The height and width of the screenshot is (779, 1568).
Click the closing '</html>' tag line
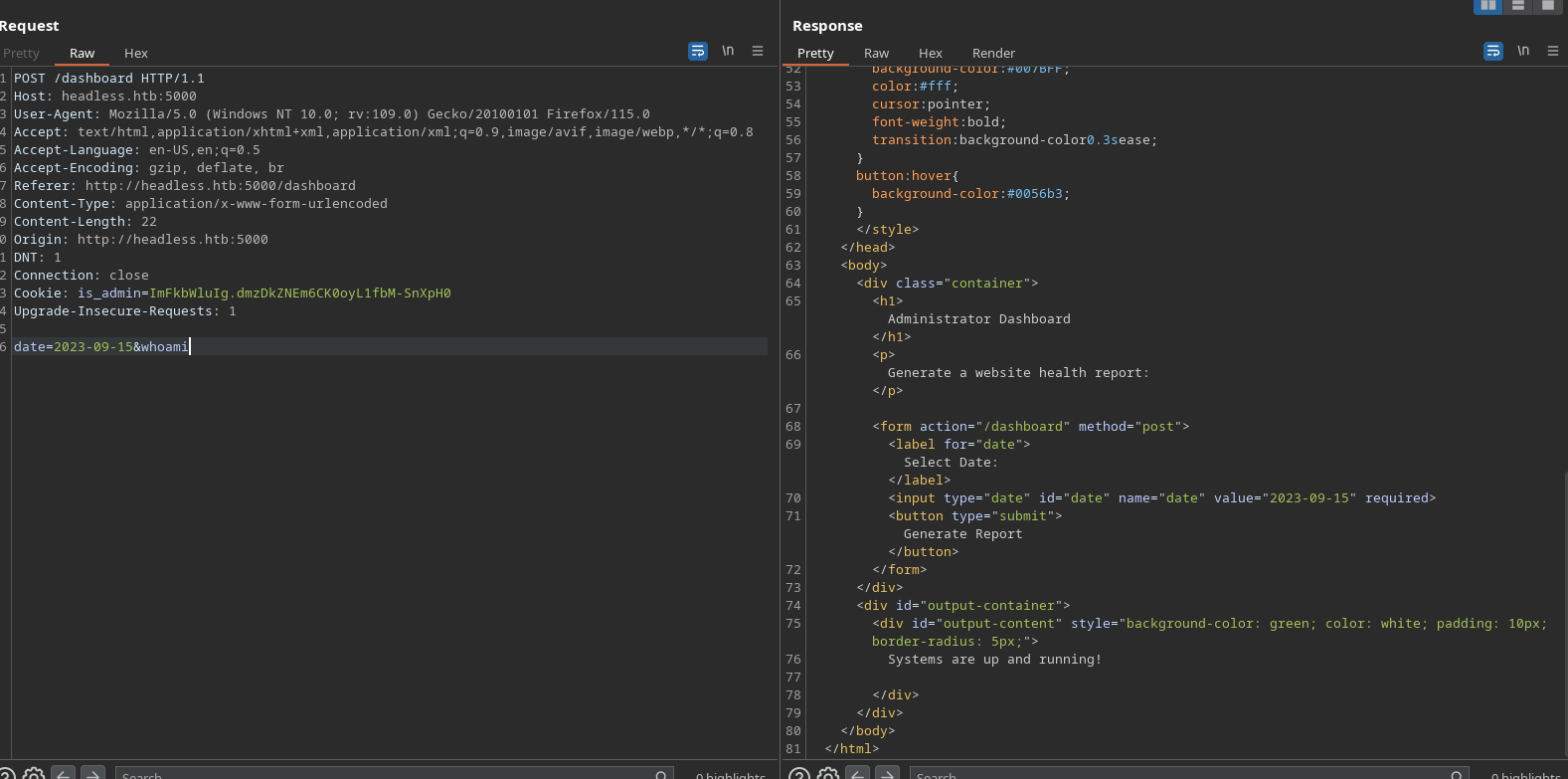point(852,749)
